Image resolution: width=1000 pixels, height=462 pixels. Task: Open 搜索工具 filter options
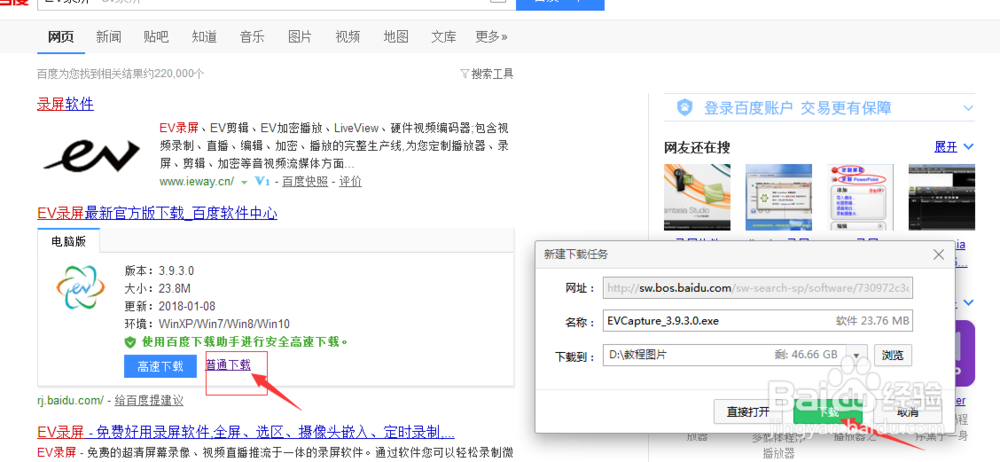tap(487, 74)
